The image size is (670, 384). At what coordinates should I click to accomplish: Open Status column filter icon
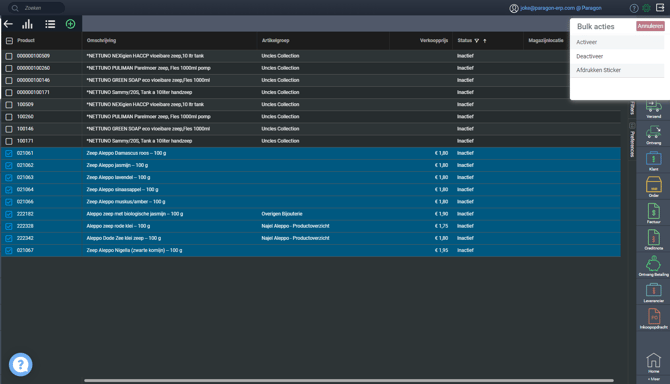[477, 41]
